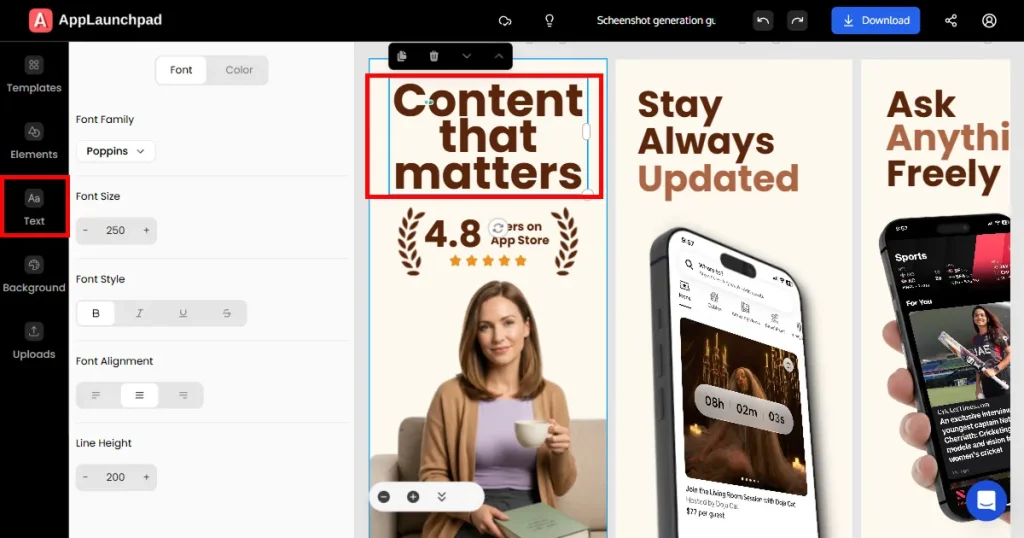Open the user account profile icon
This screenshot has height=538, width=1024.
click(989, 21)
